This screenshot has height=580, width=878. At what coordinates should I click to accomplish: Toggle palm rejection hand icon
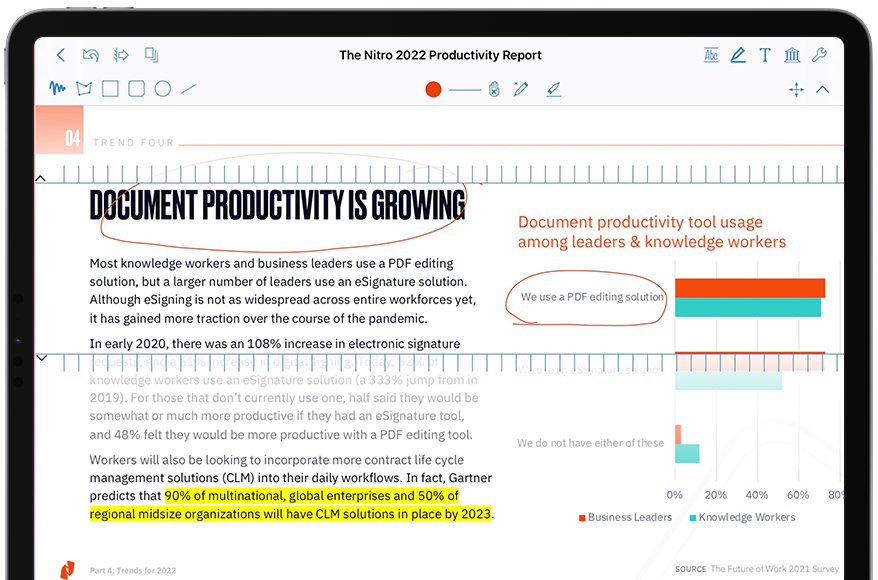(x=494, y=89)
